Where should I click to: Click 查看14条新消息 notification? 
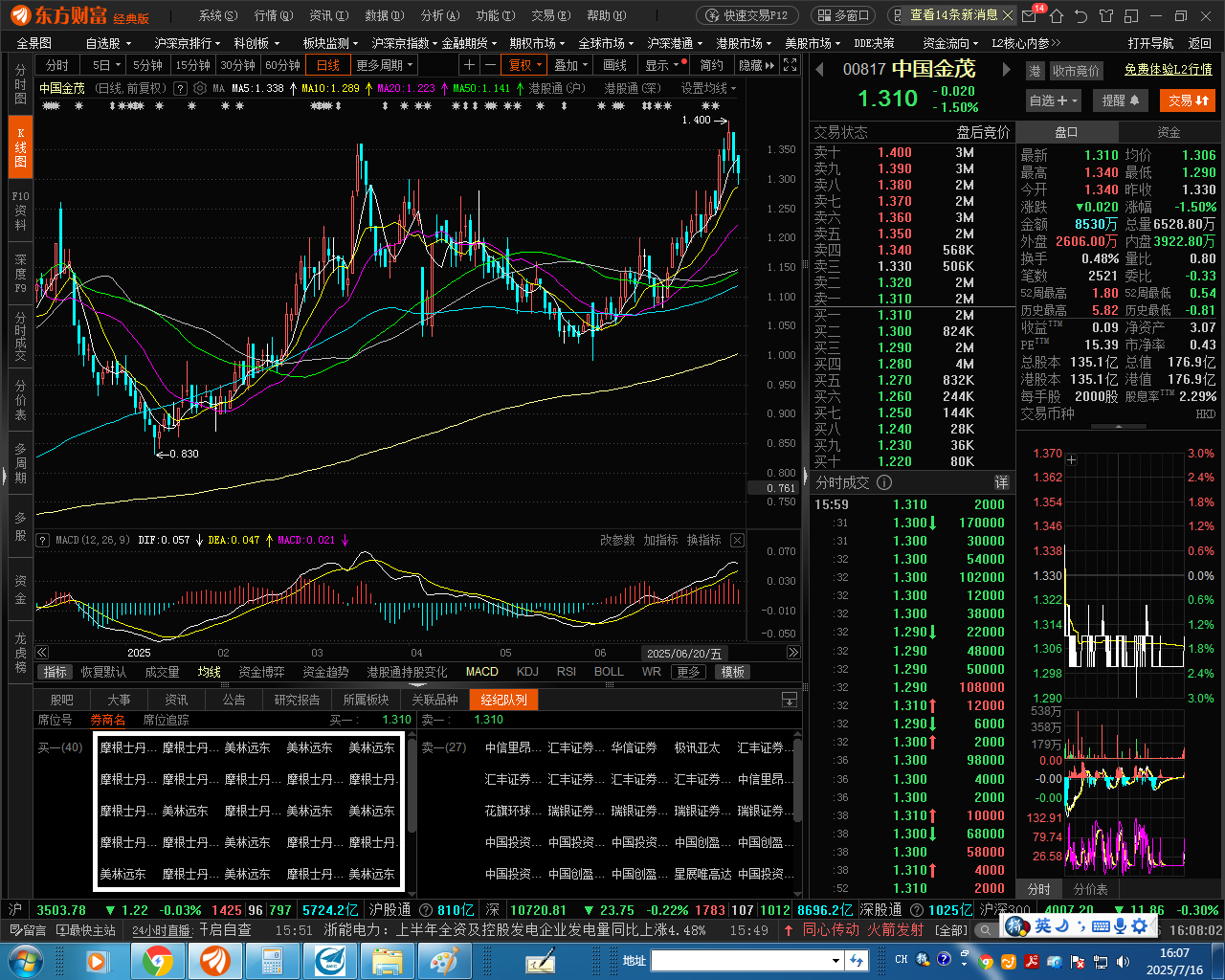[x=953, y=15]
